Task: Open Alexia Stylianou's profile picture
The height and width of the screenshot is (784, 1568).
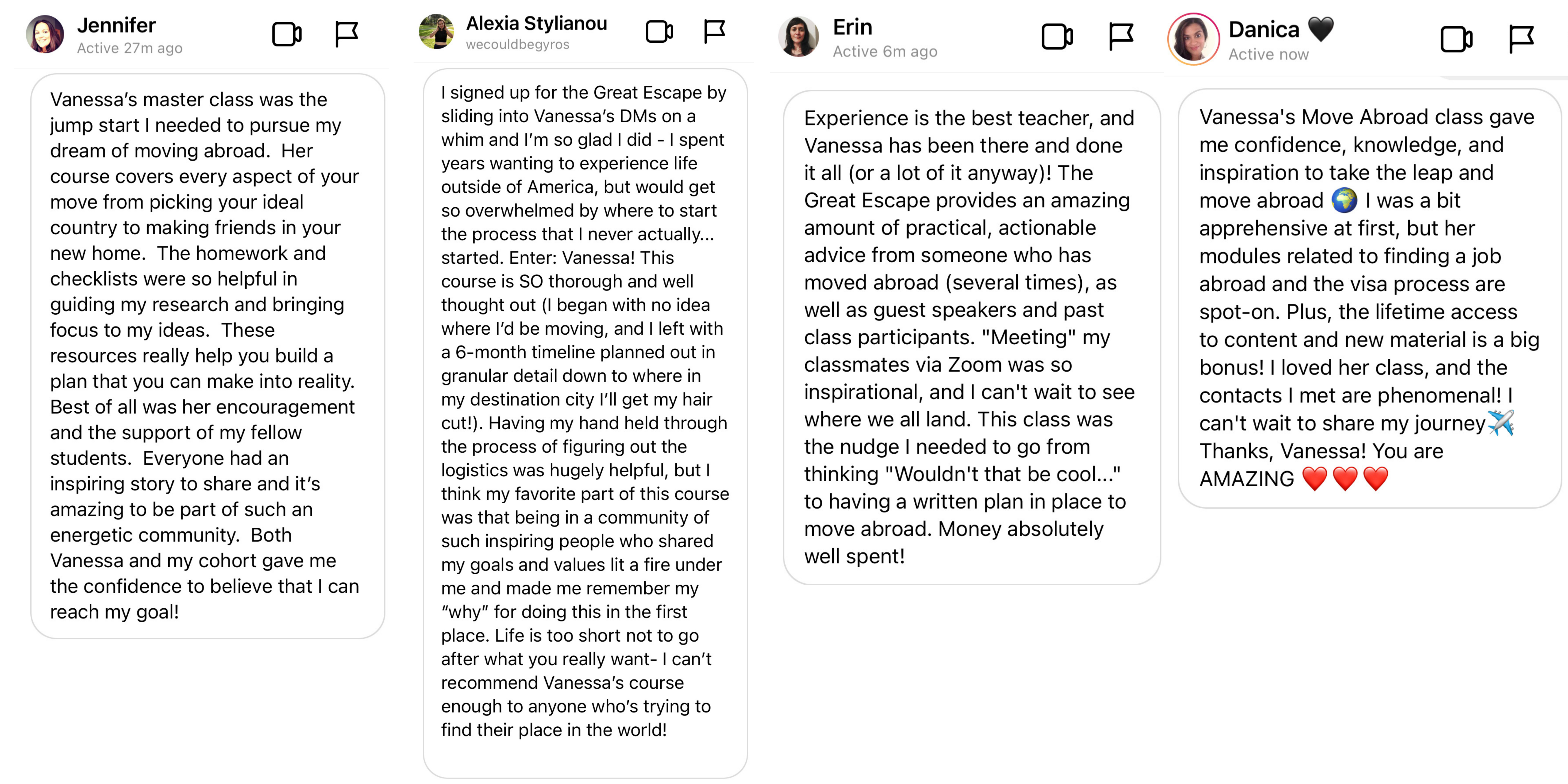Action: [436, 31]
